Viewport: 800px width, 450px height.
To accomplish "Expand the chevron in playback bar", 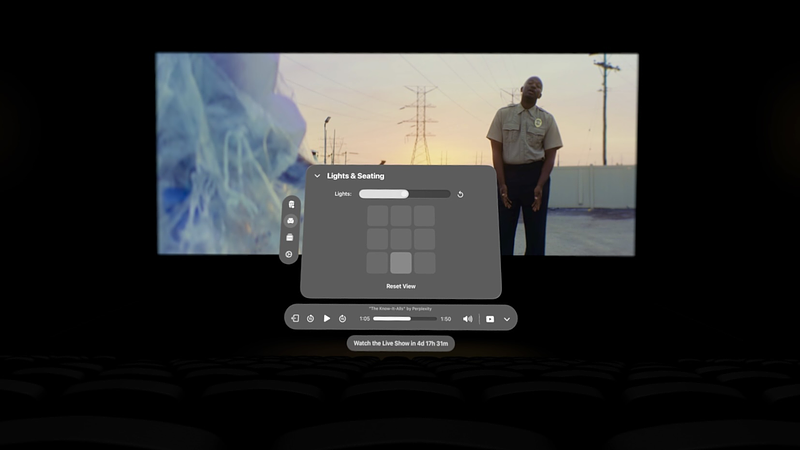I will point(507,319).
